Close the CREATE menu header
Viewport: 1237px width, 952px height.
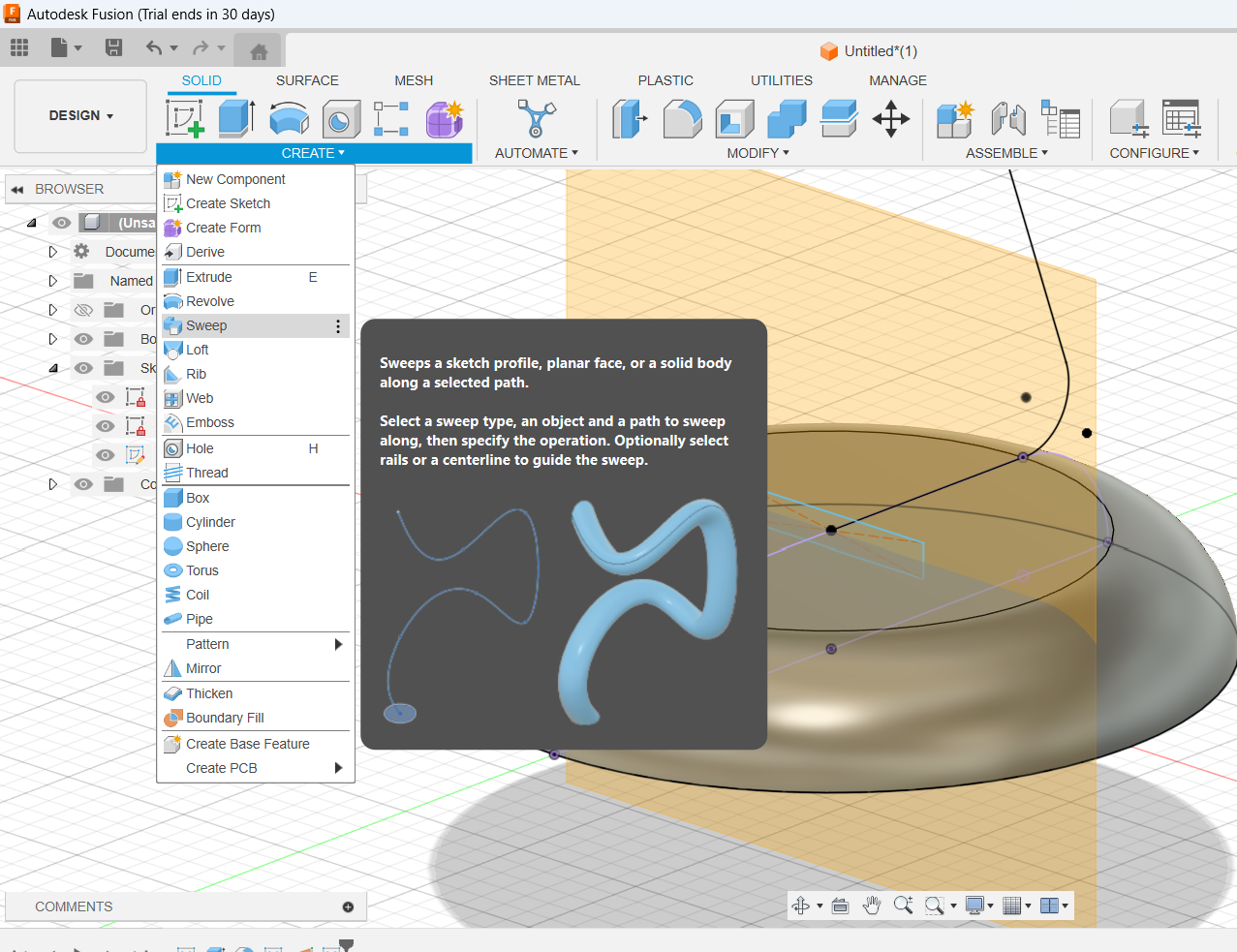[314, 153]
